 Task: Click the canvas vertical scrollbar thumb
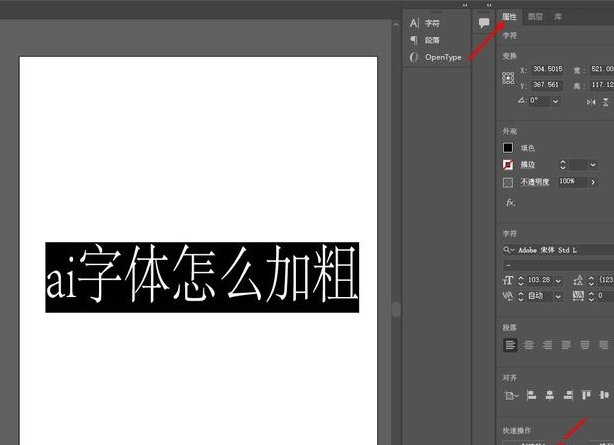[x=396, y=309]
